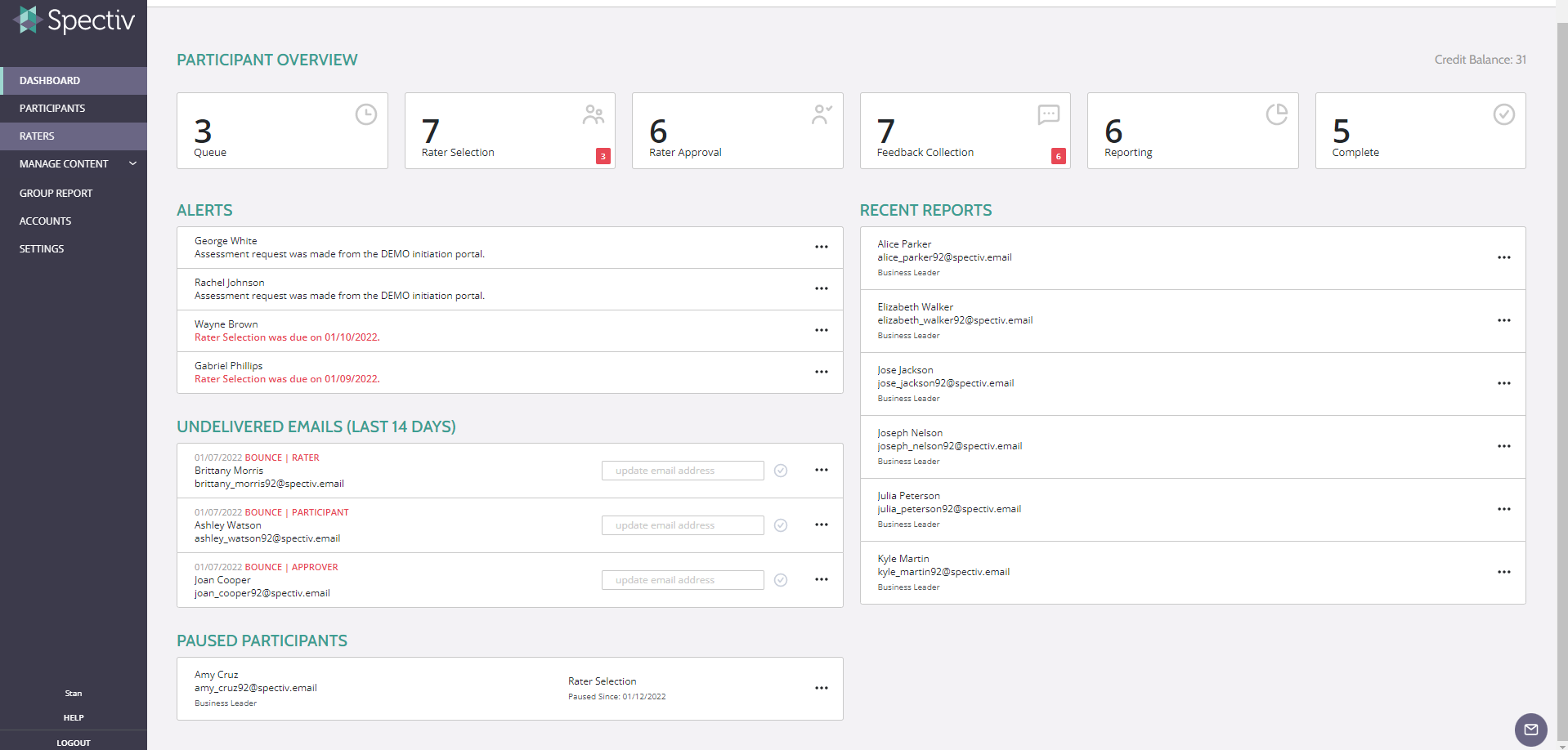Click the chat bubble icon on Feedback Collection
This screenshot has width=1568, height=750.
coord(1048,114)
